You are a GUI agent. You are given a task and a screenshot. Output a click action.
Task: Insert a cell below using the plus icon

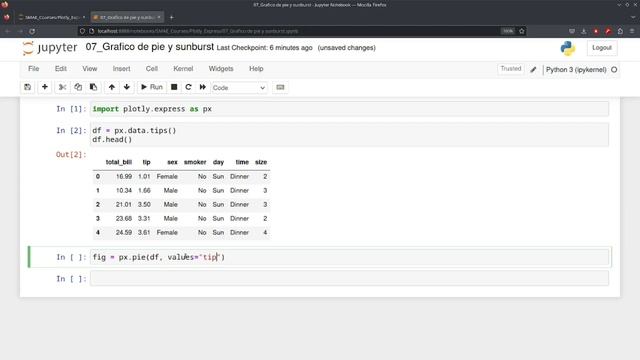point(44,87)
